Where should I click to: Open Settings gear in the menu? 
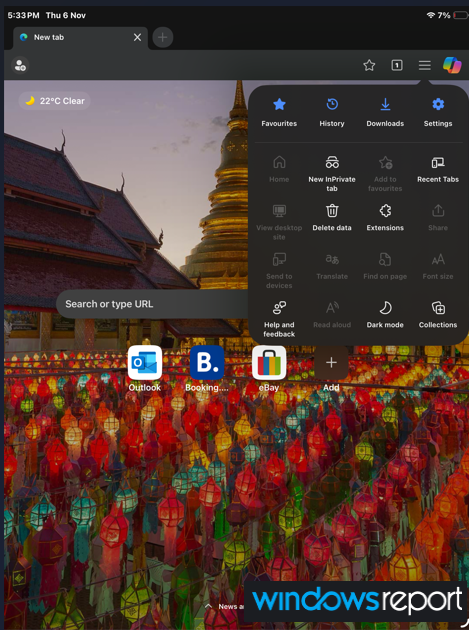pyautogui.click(x=438, y=112)
